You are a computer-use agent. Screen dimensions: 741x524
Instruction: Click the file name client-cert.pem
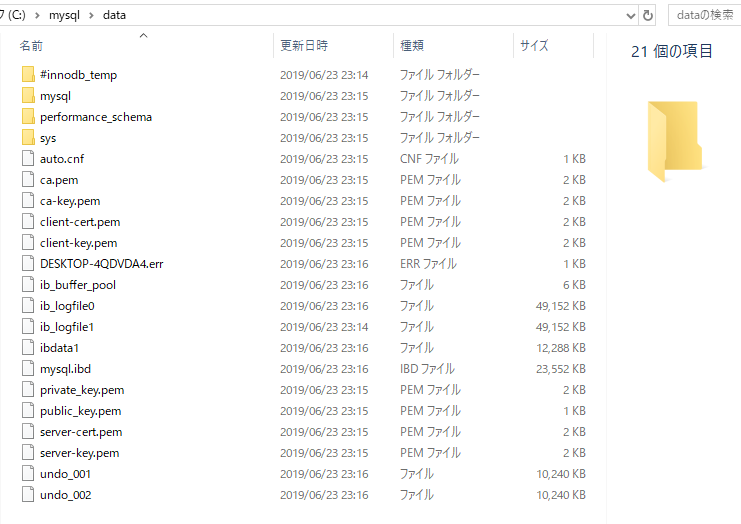pyautogui.click(x=80, y=222)
